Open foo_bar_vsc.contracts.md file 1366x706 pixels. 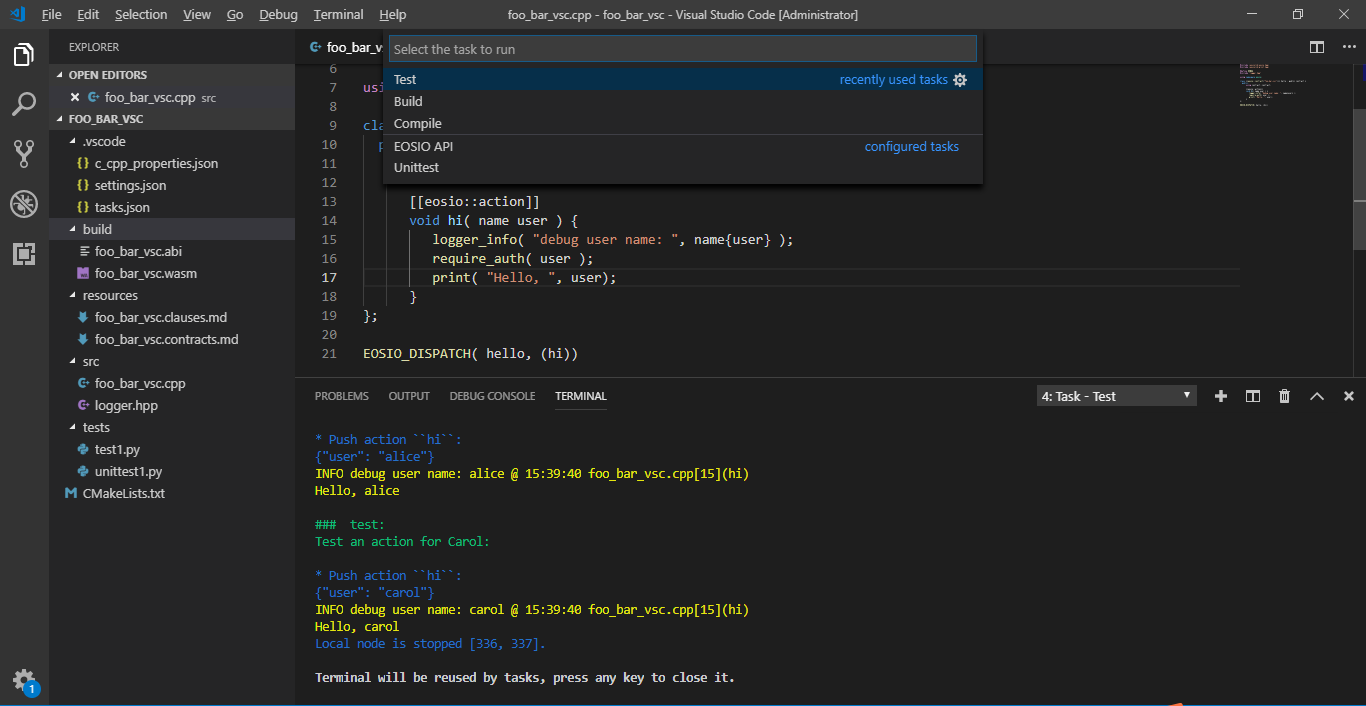pos(172,339)
